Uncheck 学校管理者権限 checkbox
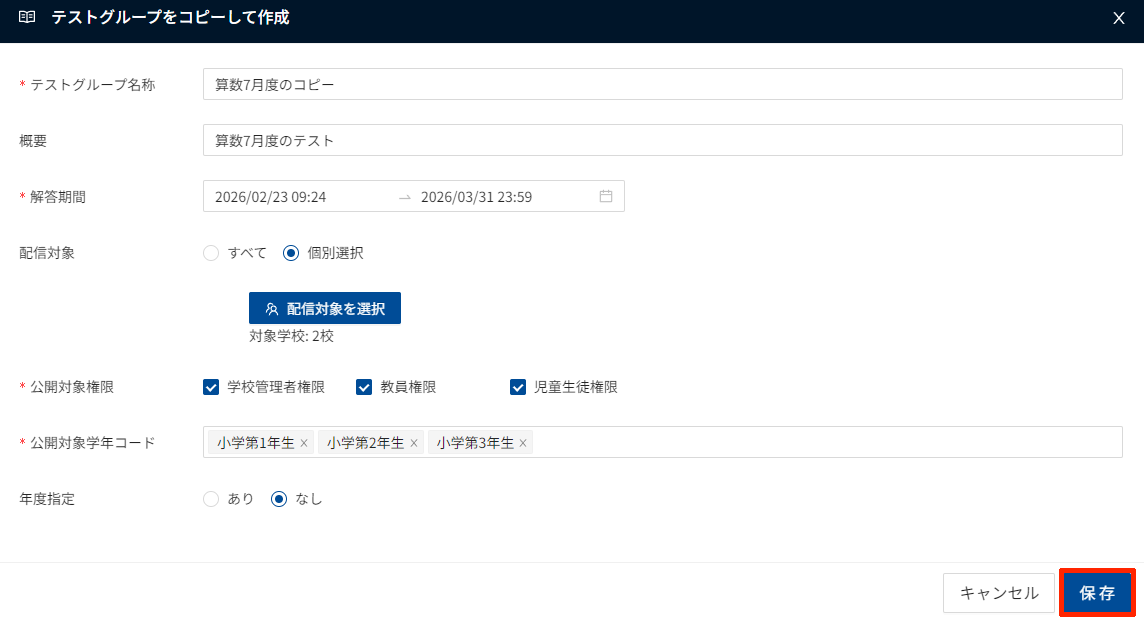This screenshot has width=1144, height=620. click(x=211, y=387)
